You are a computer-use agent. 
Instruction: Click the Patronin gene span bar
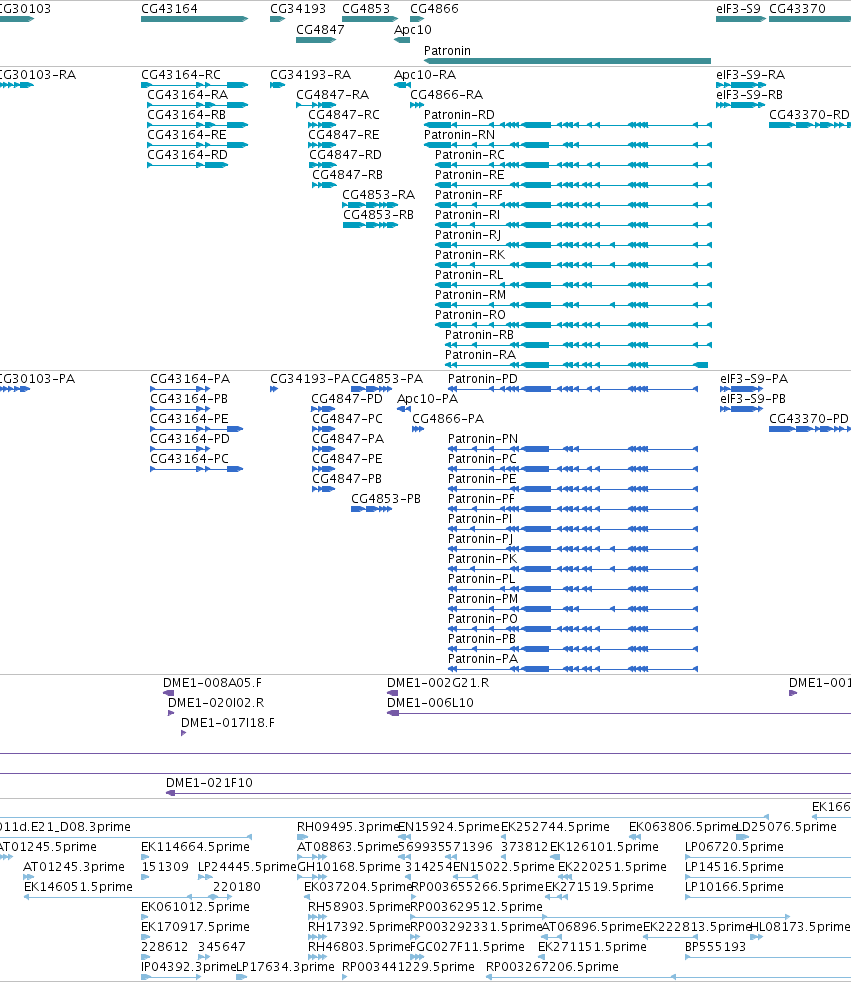click(x=567, y=61)
